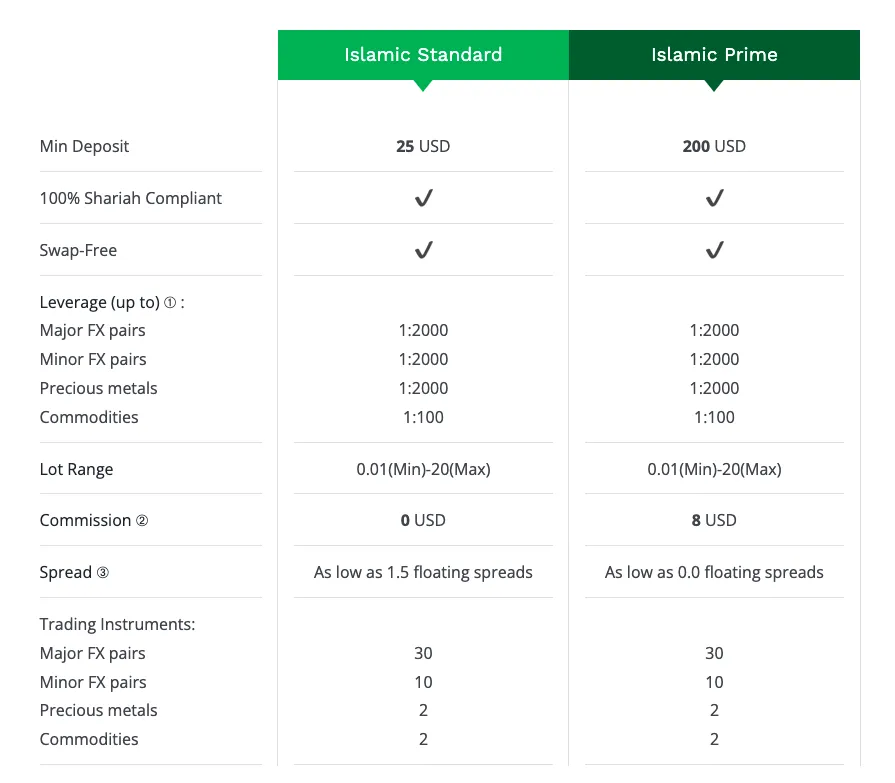Viewport: 895px width, 783px height.
Task: Click the Spread footnote ③ info icon
Action: pos(103,572)
